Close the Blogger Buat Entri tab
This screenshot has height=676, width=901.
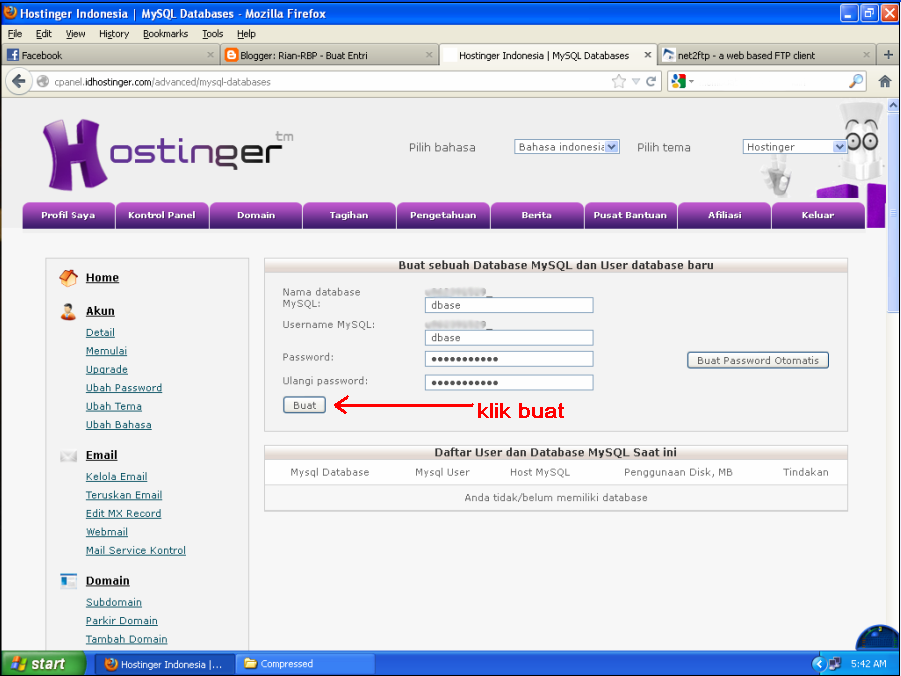click(x=429, y=55)
